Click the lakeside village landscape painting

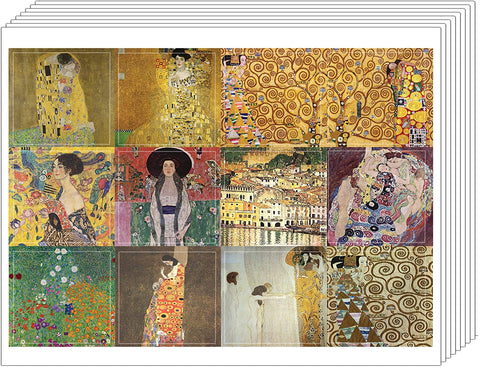pos(274,197)
